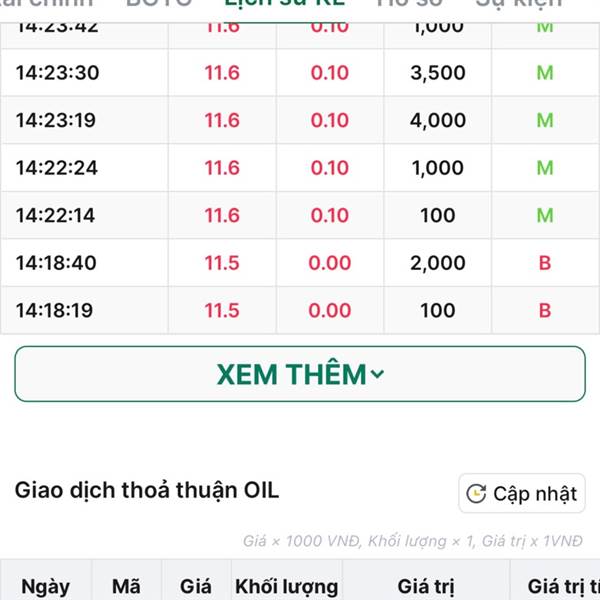Expand more rows with XEM THÊM button
This screenshot has height=600, width=600.
tap(300, 374)
